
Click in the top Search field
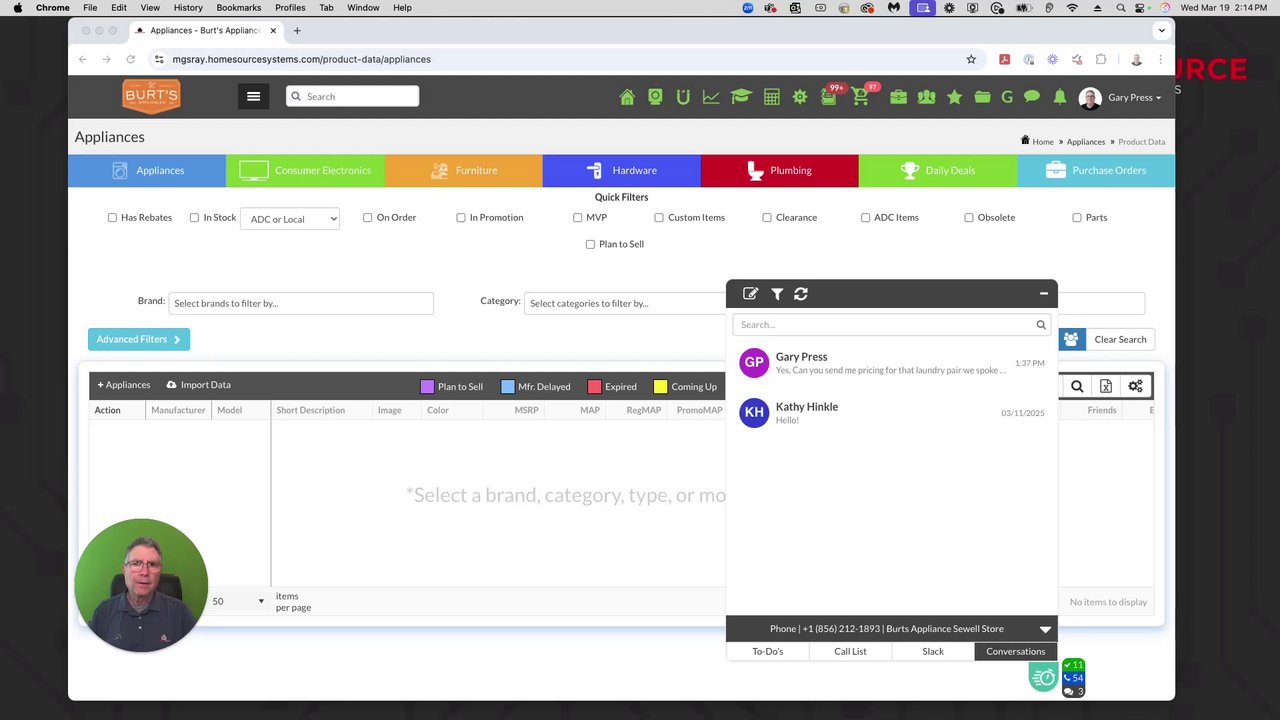click(x=352, y=97)
